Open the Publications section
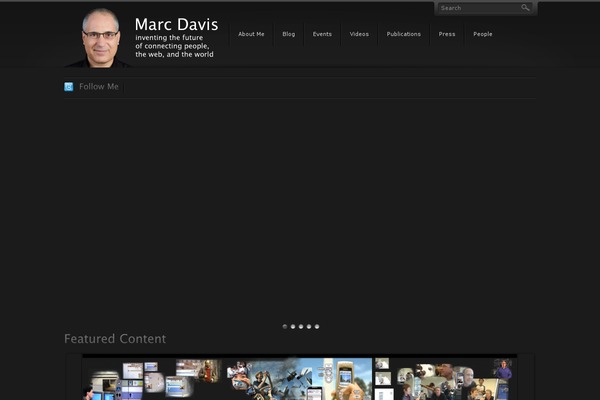 pyautogui.click(x=403, y=34)
